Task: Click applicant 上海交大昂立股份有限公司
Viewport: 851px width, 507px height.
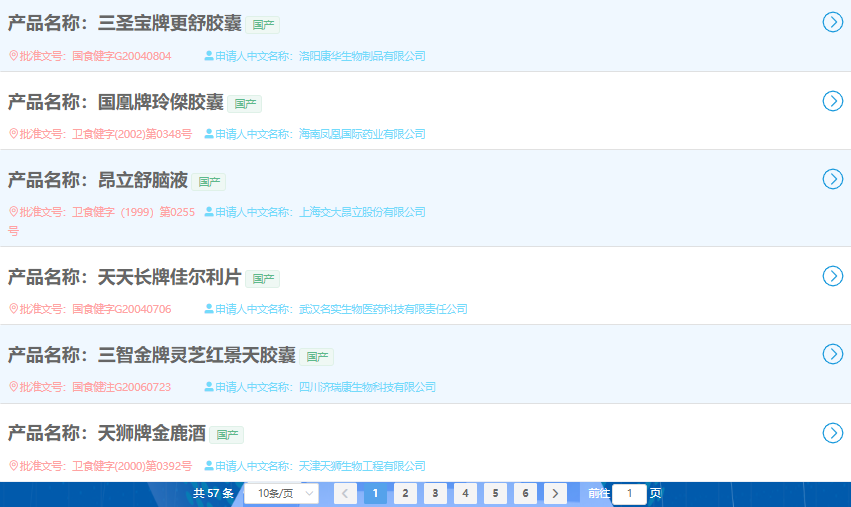Action: 362,212
